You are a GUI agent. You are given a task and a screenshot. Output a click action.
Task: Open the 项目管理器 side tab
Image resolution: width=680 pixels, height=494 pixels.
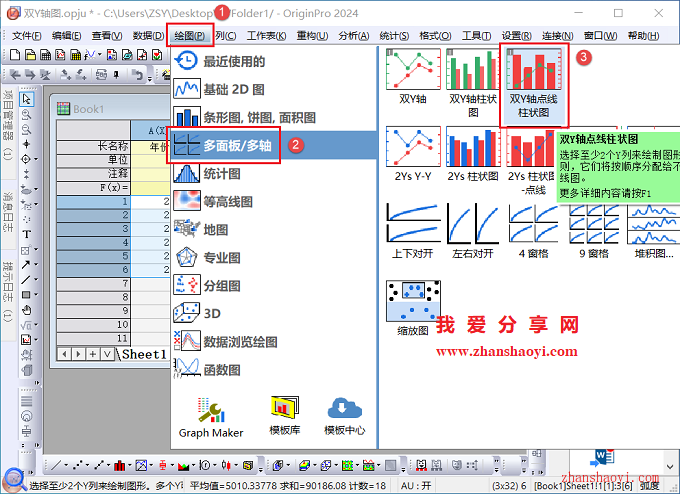(8, 126)
